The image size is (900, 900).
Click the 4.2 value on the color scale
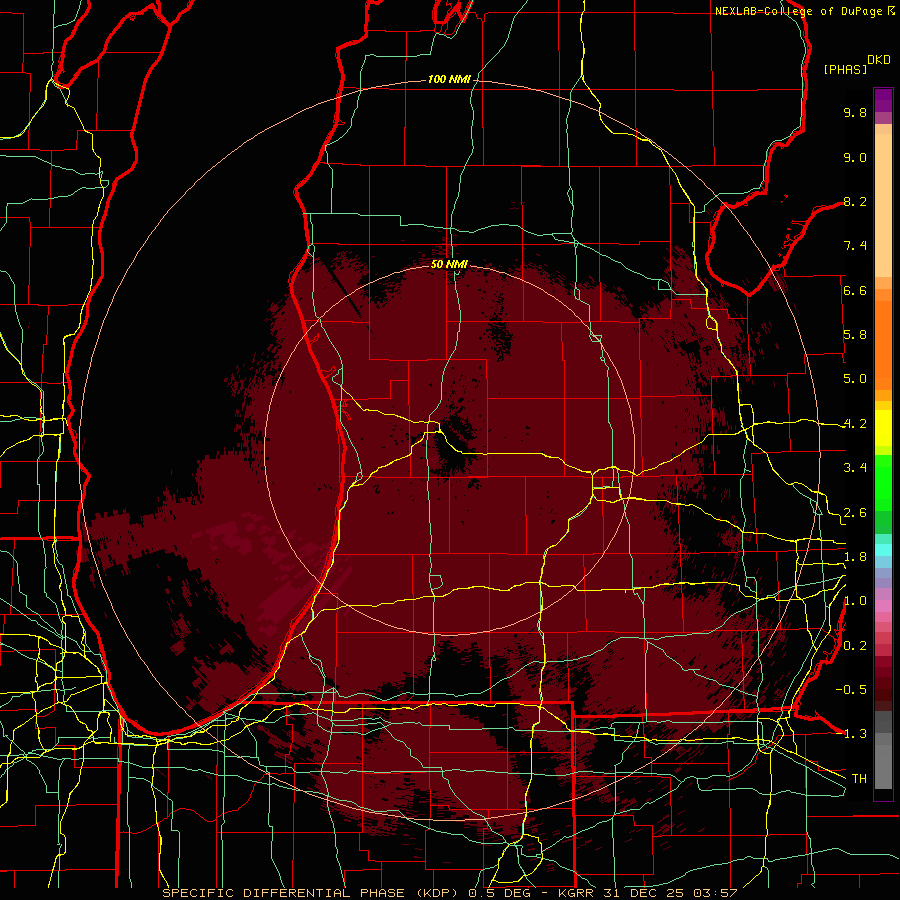(855, 424)
